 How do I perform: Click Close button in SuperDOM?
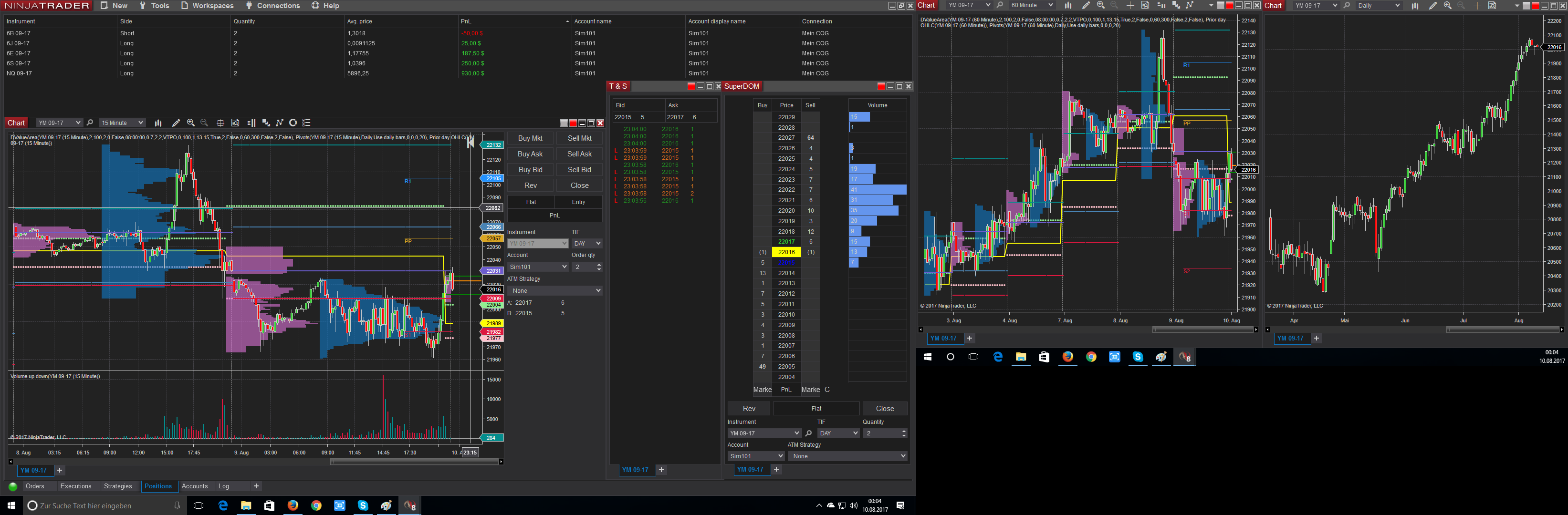pyautogui.click(x=885, y=409)
